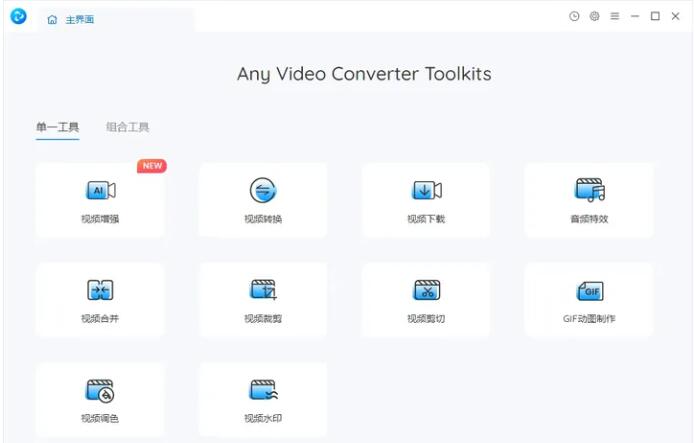Launch the video watermark tool (视频水印)

(263, 400)
